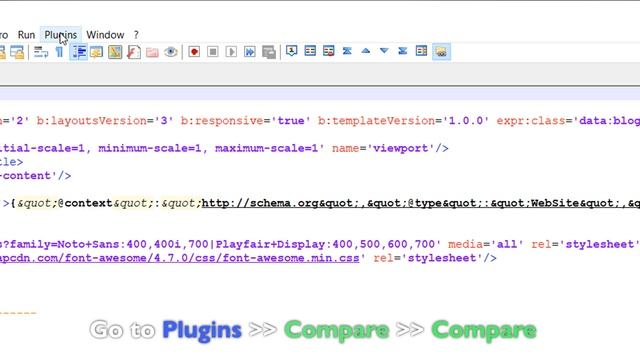Click rel='stylesheet' after font-awesome link
This screenshot has width=640, height=360.
tap(428, 258)
